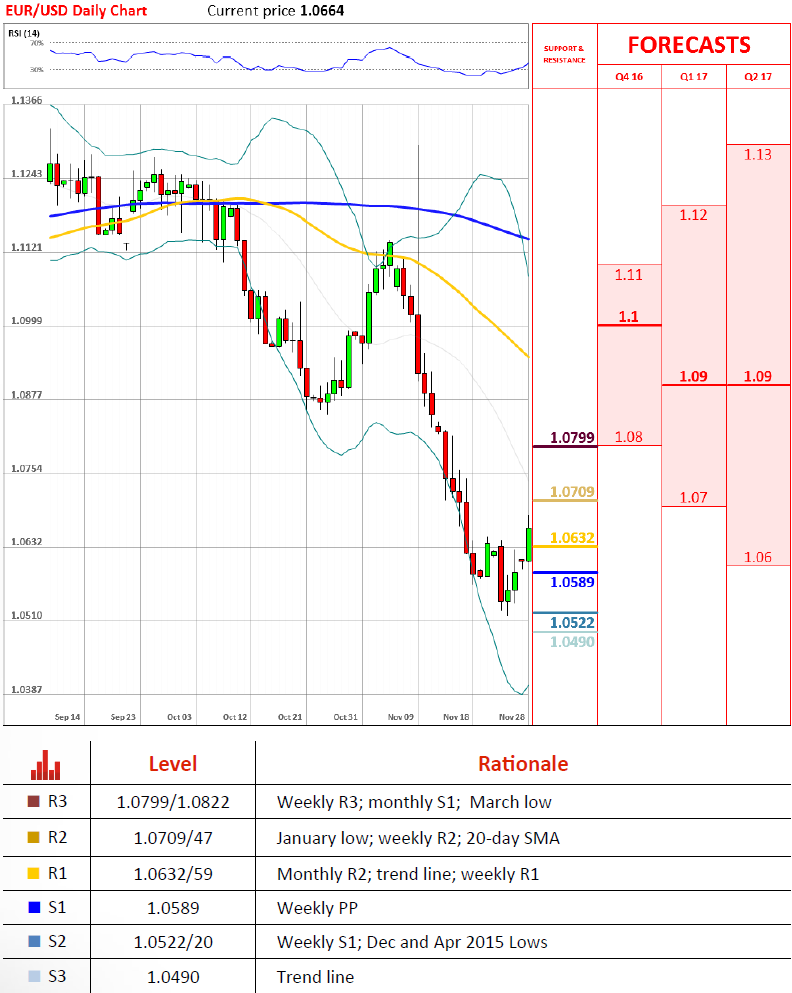Click the 1.0632/59 level cell
Image resolution: width=792 pixels, height=993 pixels.
point(173,875)
